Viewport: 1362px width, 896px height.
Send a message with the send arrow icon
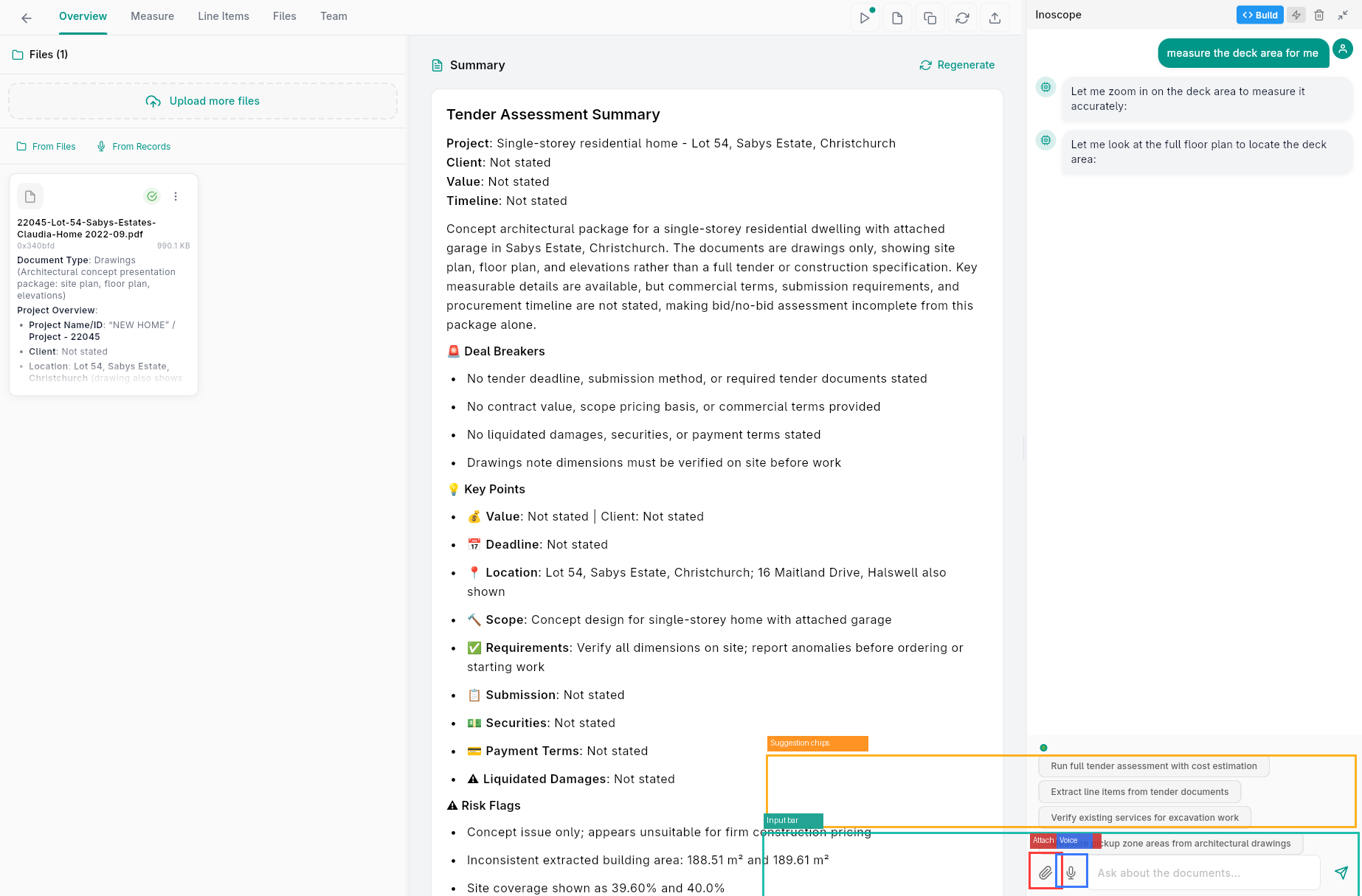point(1341,872)
